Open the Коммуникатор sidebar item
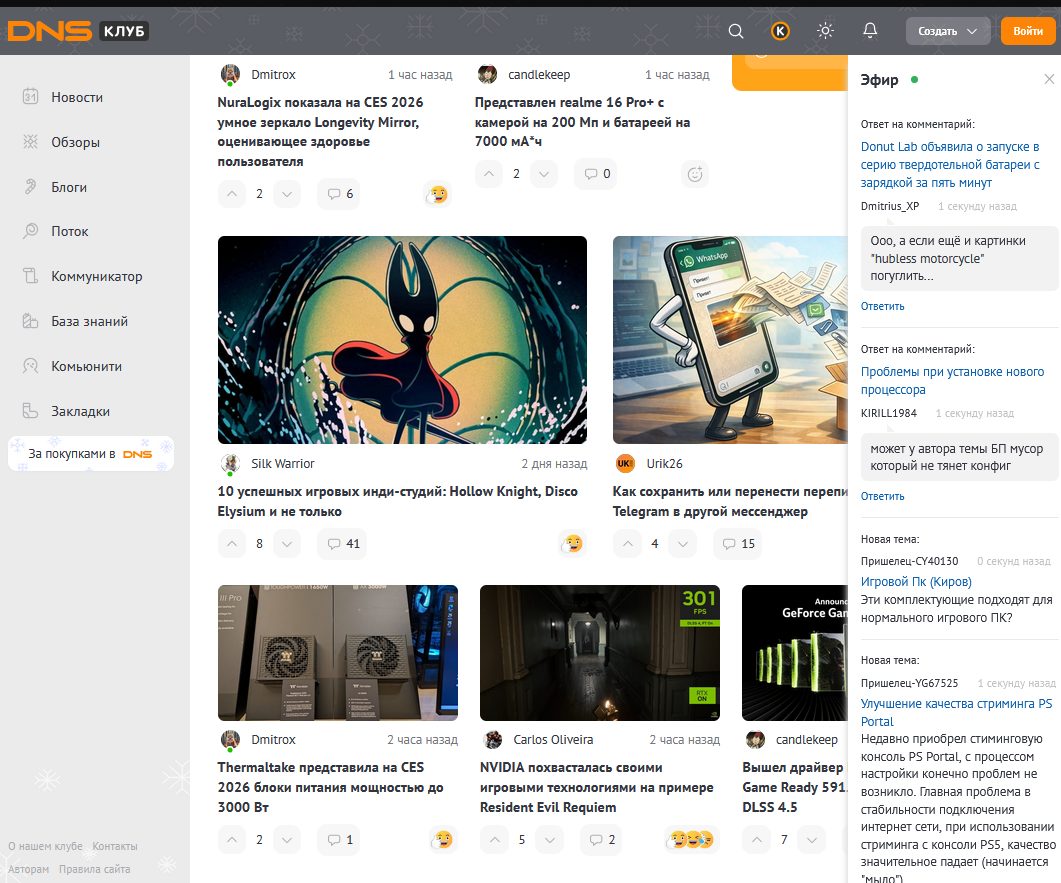The image size is (1061, 883). (96, 276)
